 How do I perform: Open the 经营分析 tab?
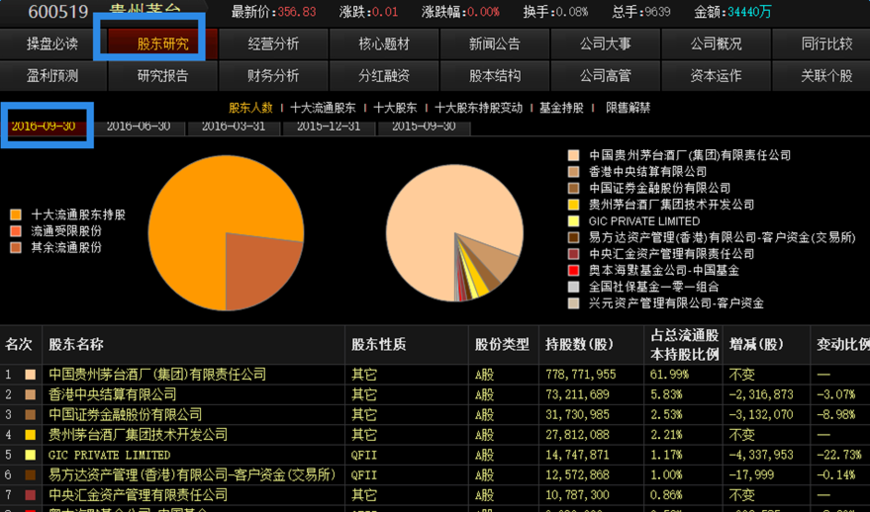pyautogui.click(x=273, y=44)
